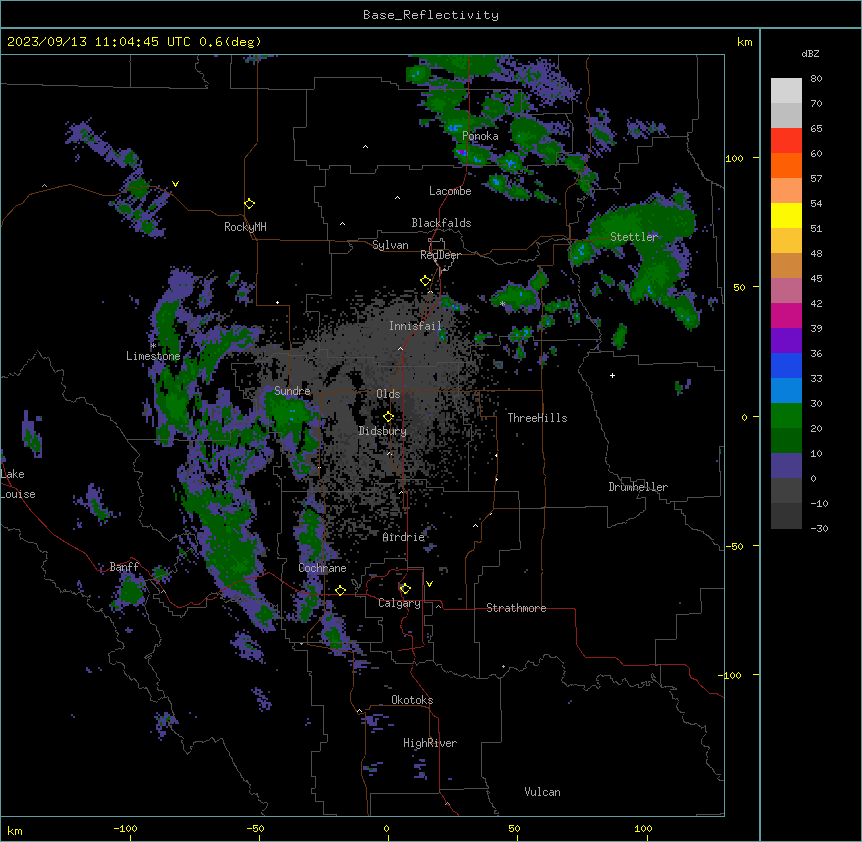This screenshot has height=842, width=862.
Task: Click the Strathmore label
Action: point(516,608)
